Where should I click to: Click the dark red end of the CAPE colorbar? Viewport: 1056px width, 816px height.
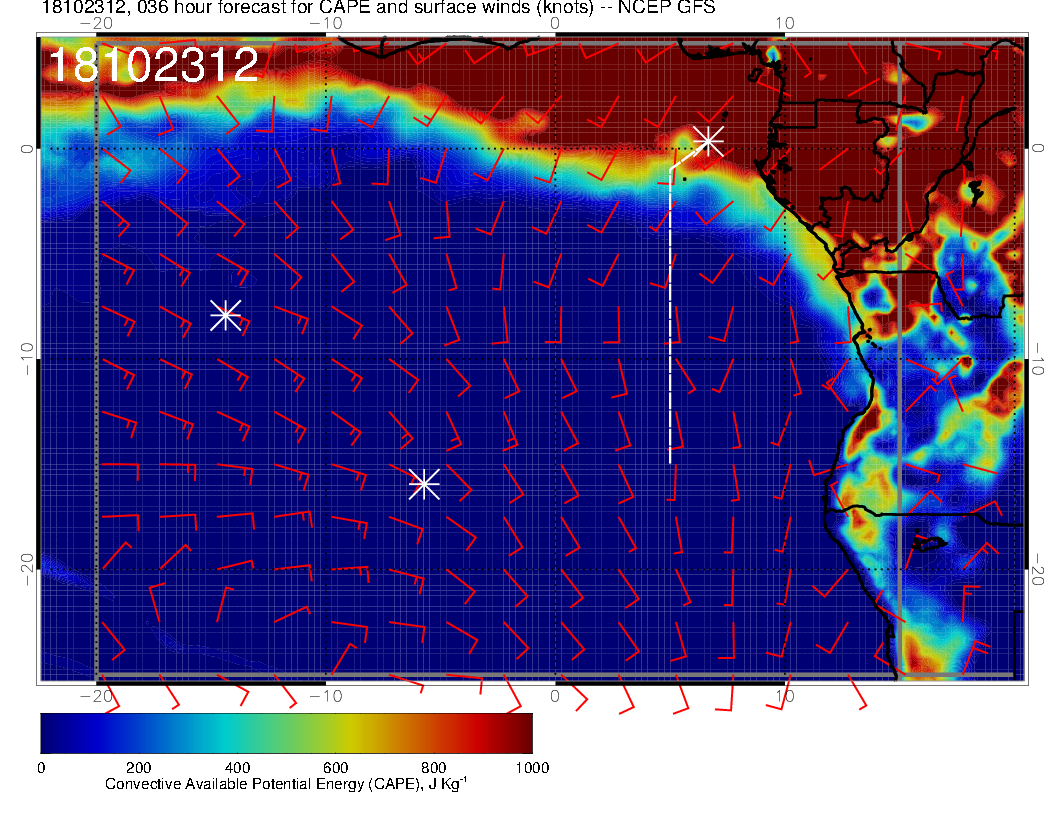[522, 733]
